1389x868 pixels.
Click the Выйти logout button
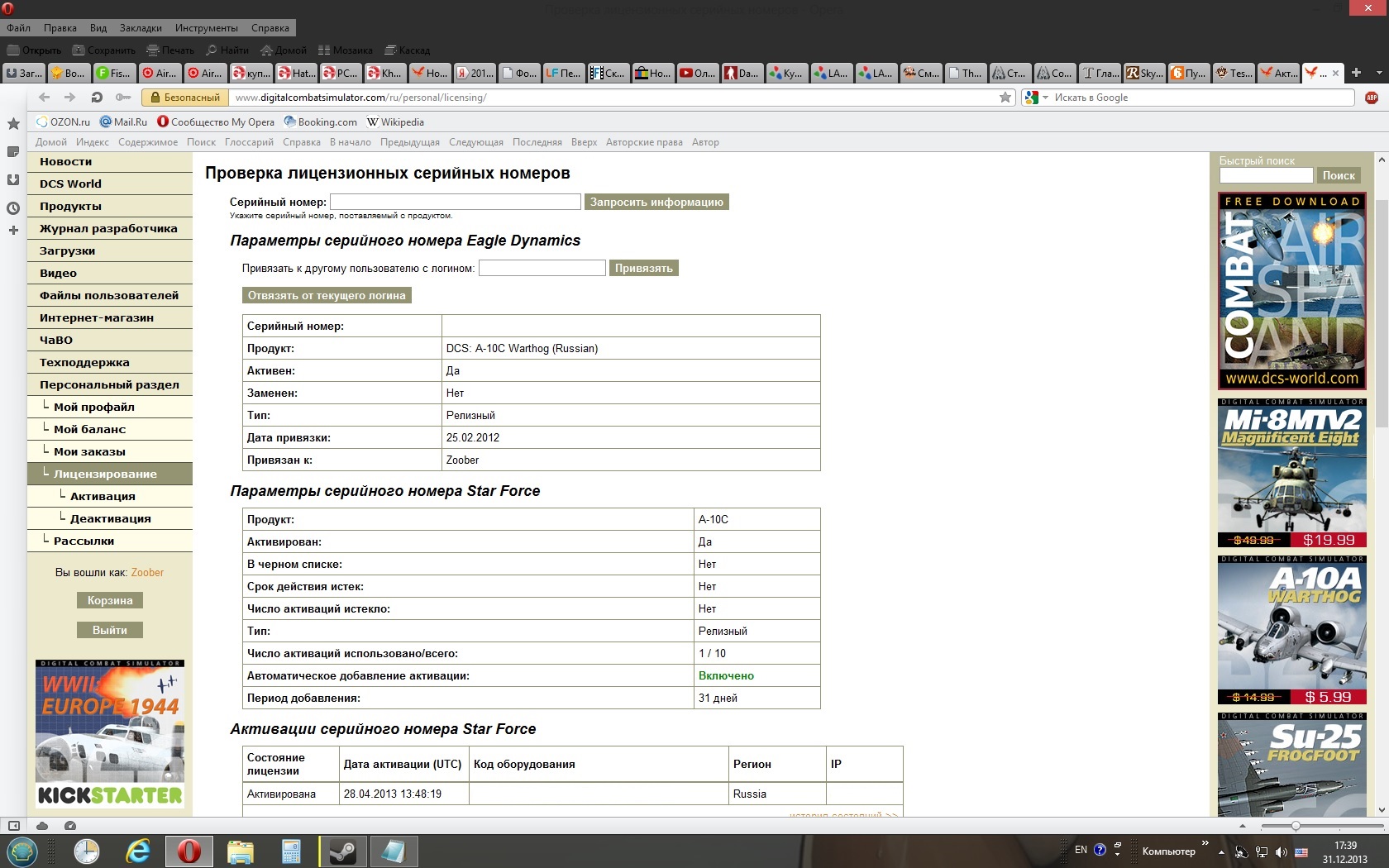(x=110, y=630)
